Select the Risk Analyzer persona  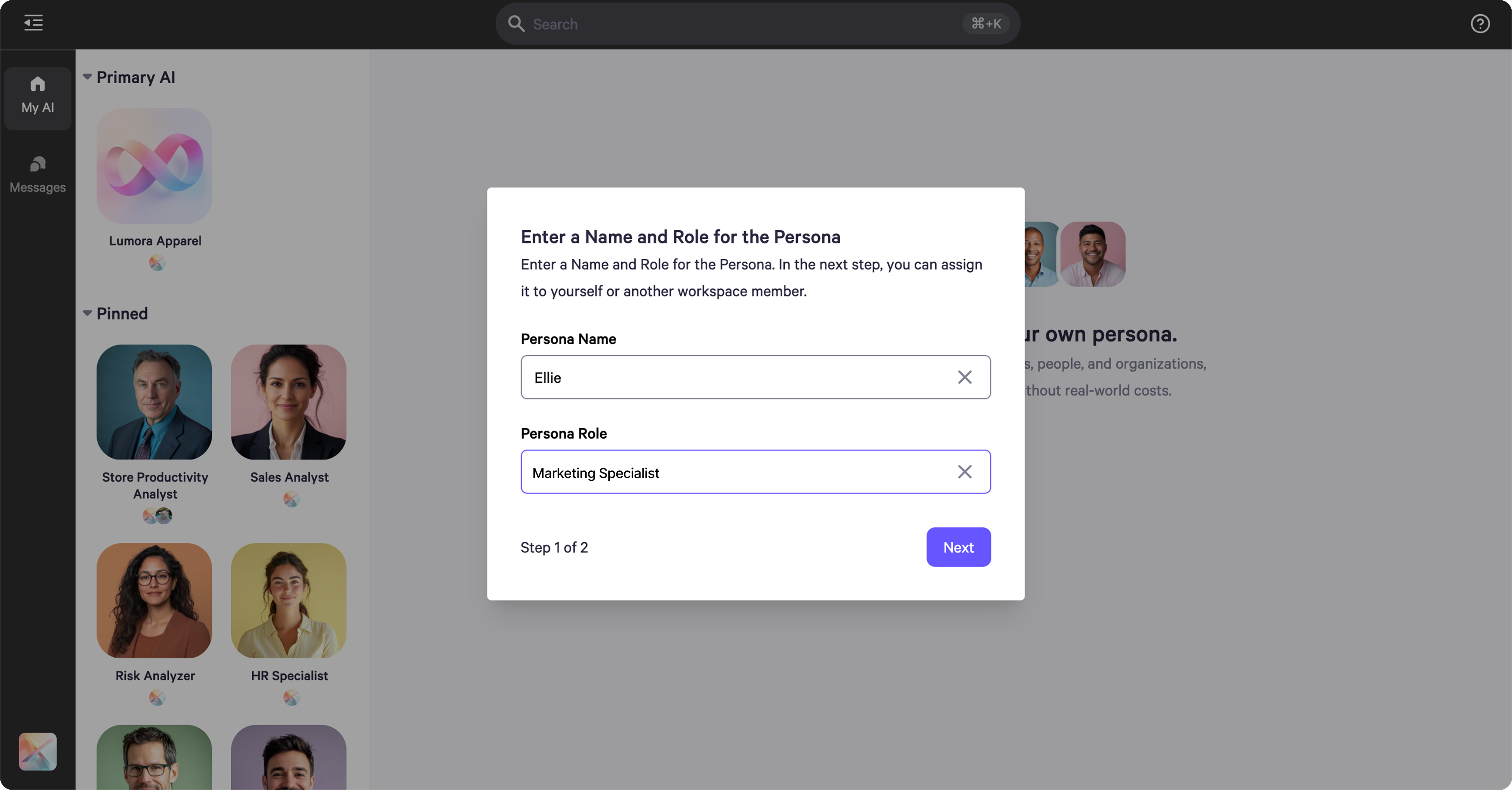pos(154,600)
